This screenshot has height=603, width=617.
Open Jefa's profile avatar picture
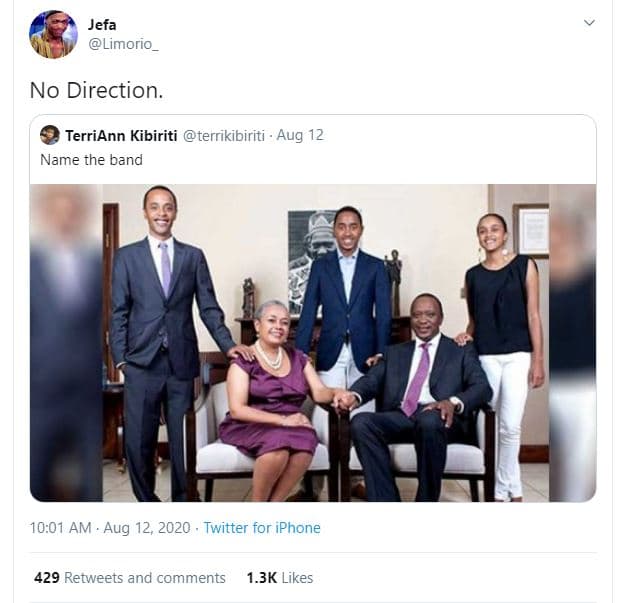coord(53,34)
